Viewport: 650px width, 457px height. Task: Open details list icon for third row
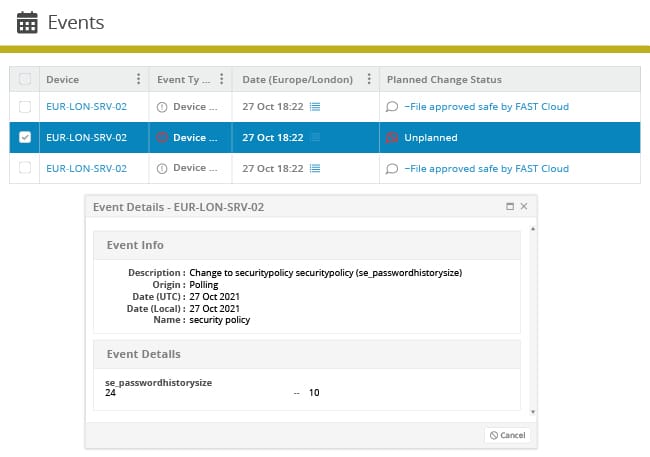tap(315, 168)
